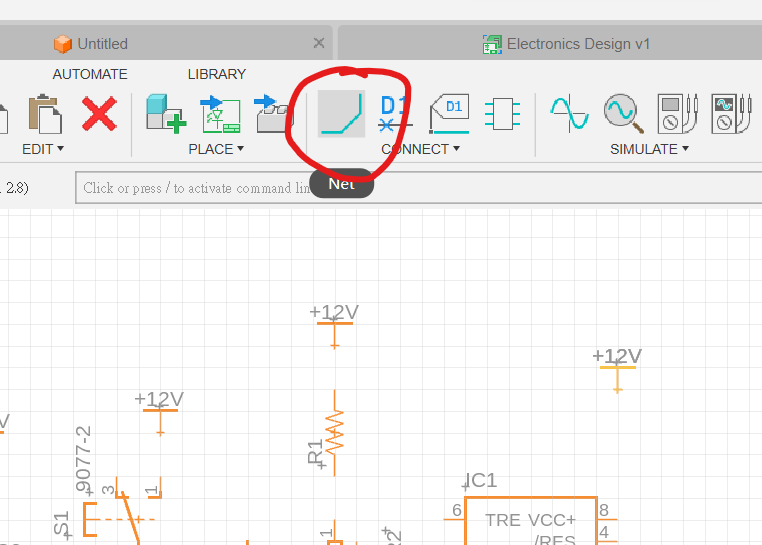This screenshot has width=762, height=545.
Task: Close the Untitled document tab
Action: (319, 43)
